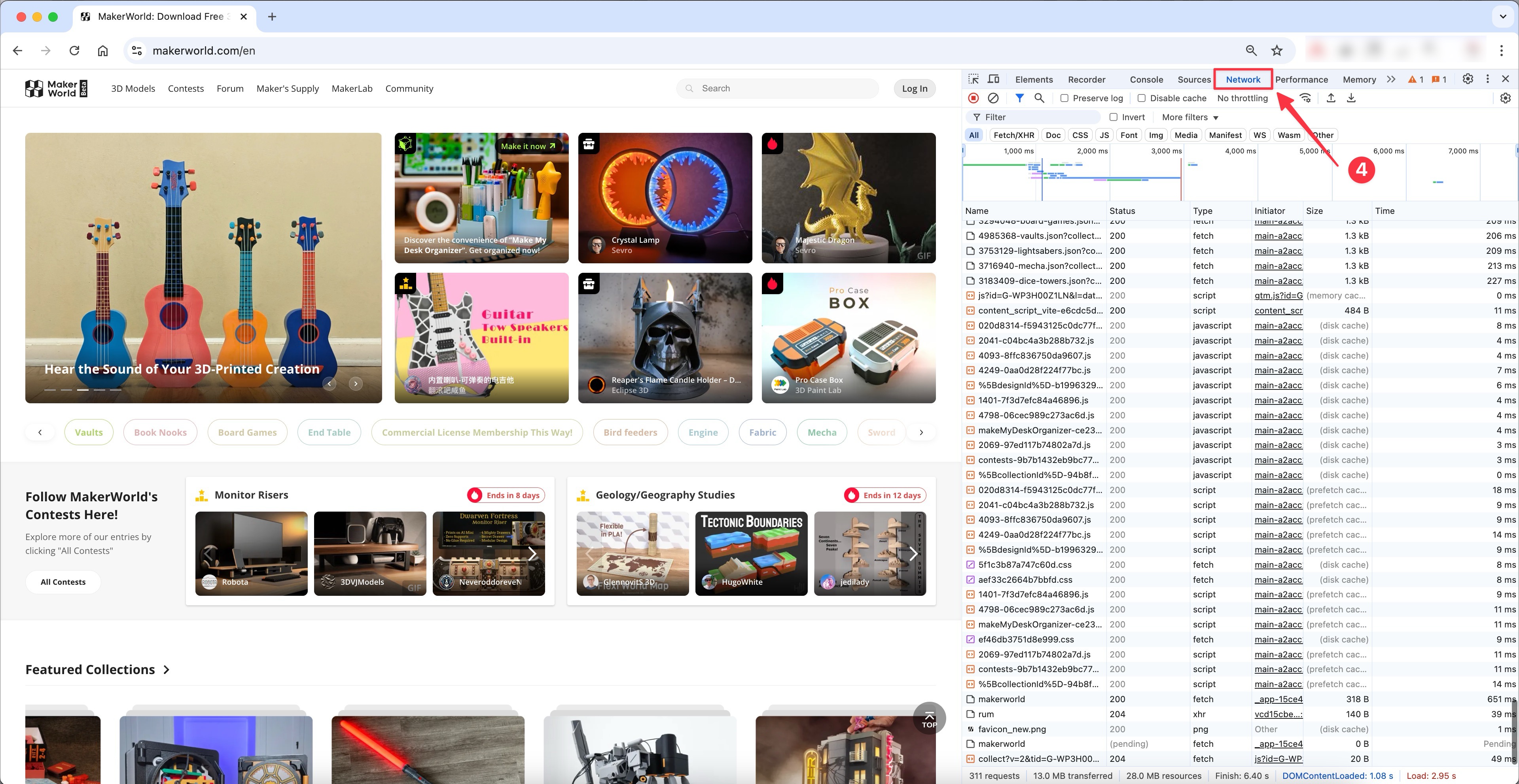Image resolution: width=1519 pixels, height=784 pixels.
Task: Click the Network panel settings gear icon
Action: [1505, 98]
